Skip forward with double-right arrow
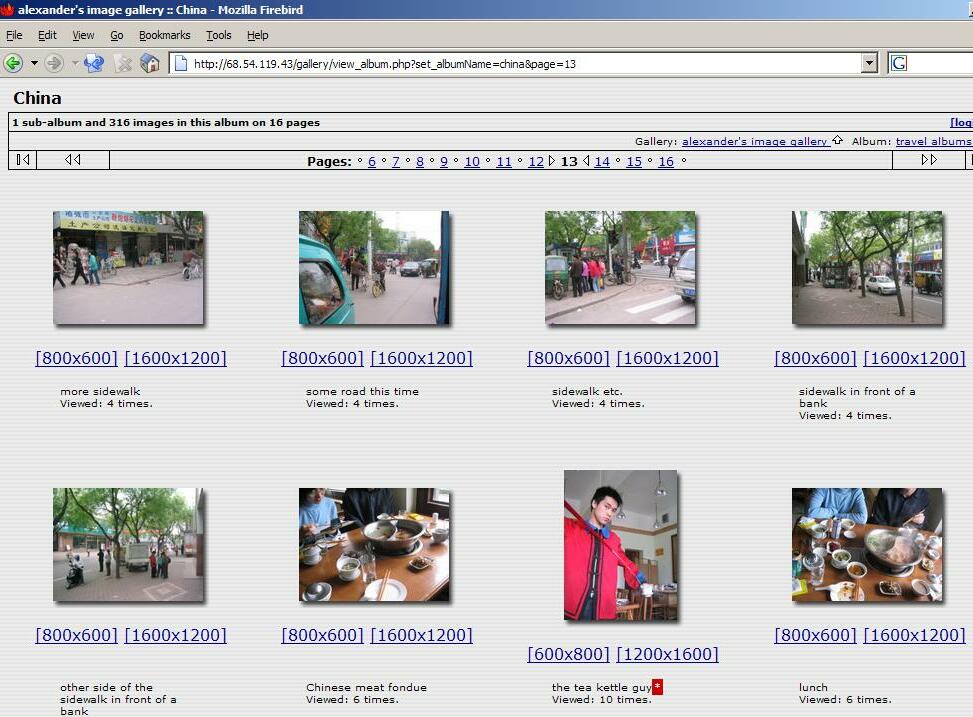 [929, 160]
